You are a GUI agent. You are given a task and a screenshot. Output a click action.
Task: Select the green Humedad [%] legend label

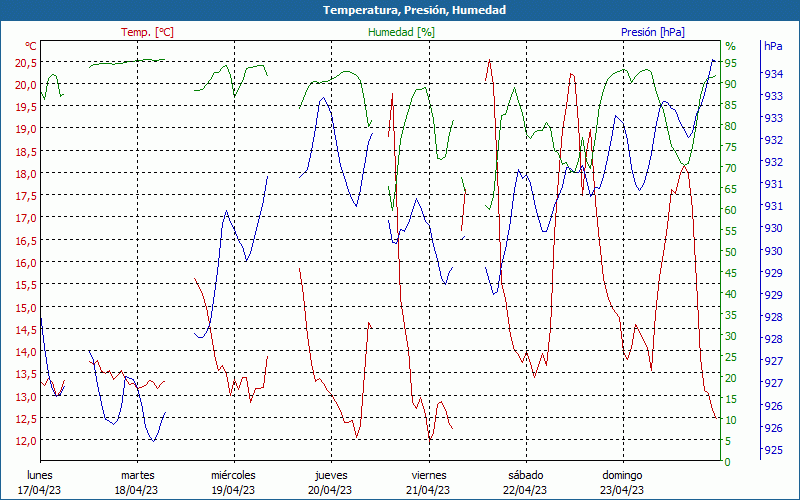coord(402,32)
